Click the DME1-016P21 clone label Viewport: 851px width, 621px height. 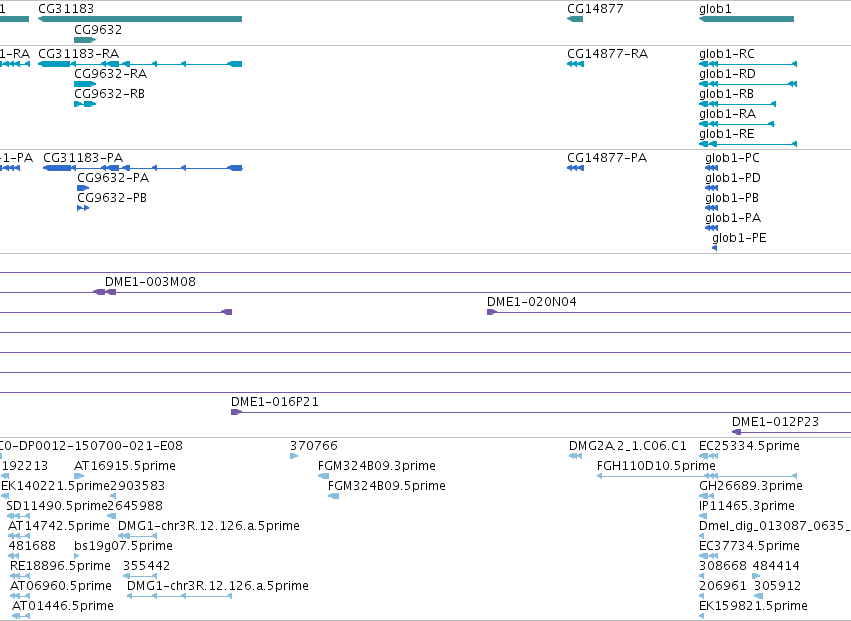tap(275, 402)
